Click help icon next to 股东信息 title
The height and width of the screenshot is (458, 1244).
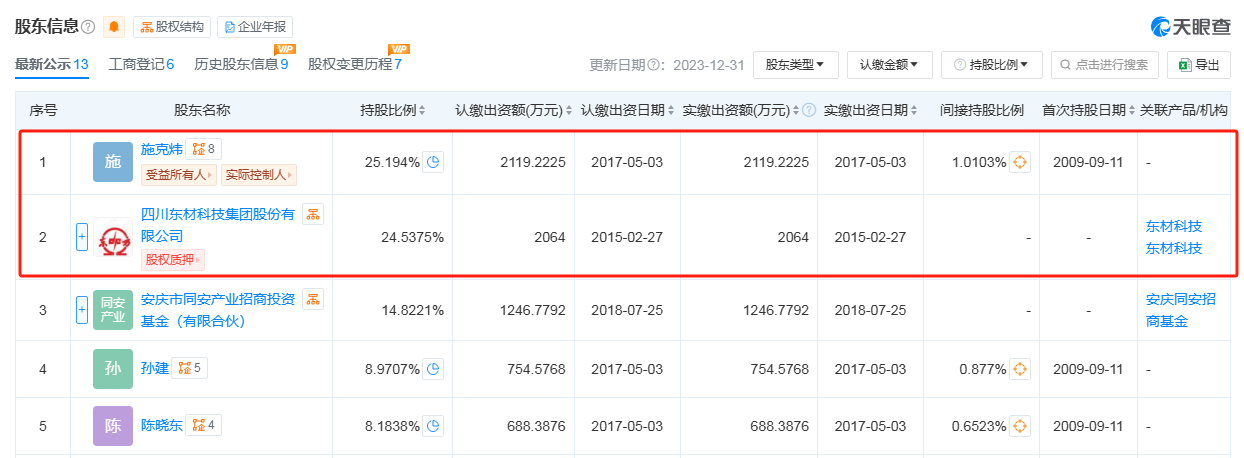click(x=88, y=27)
